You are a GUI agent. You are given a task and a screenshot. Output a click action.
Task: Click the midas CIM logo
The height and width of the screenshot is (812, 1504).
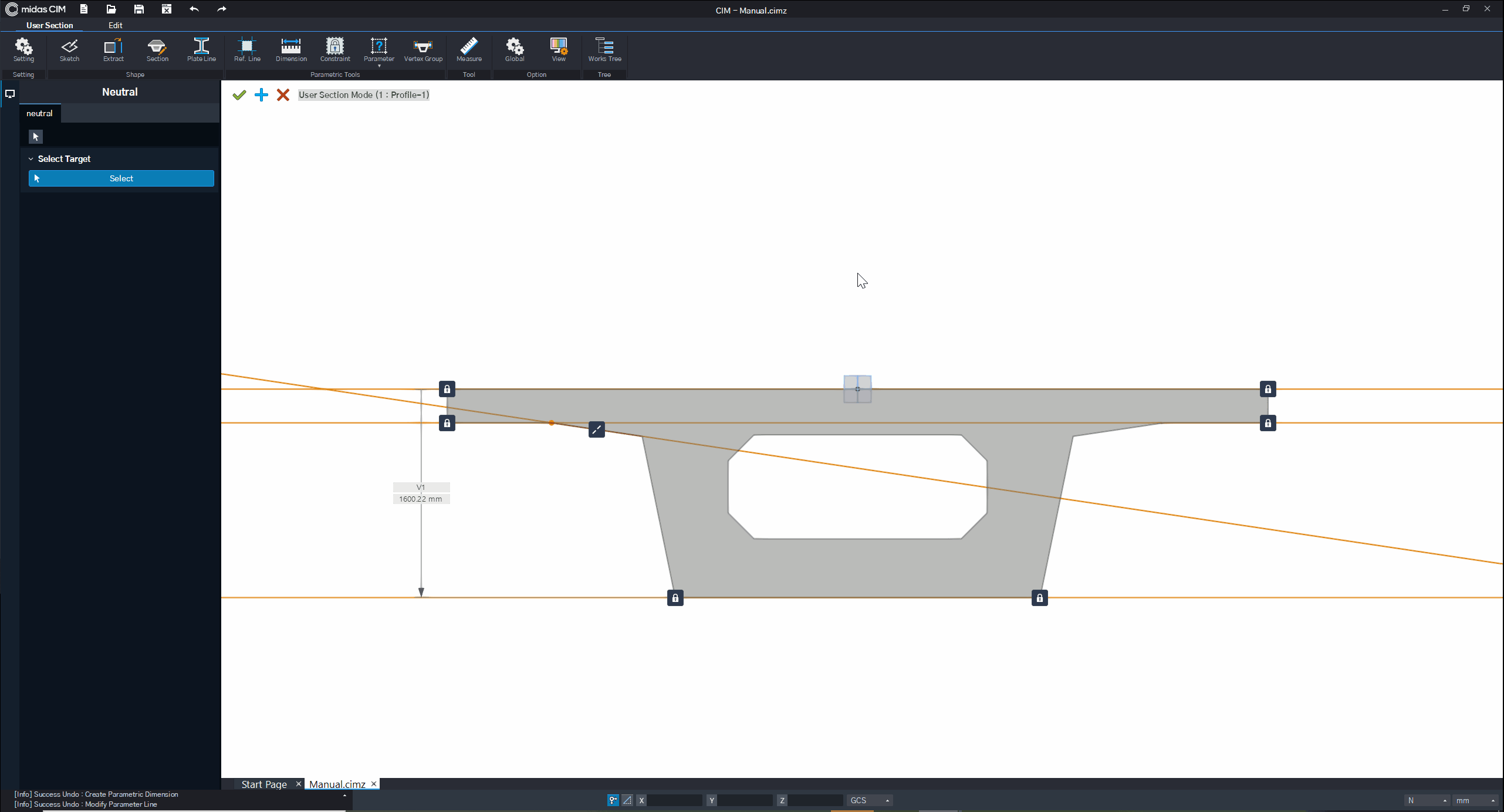pyautogui.click(x=35, y=9)
